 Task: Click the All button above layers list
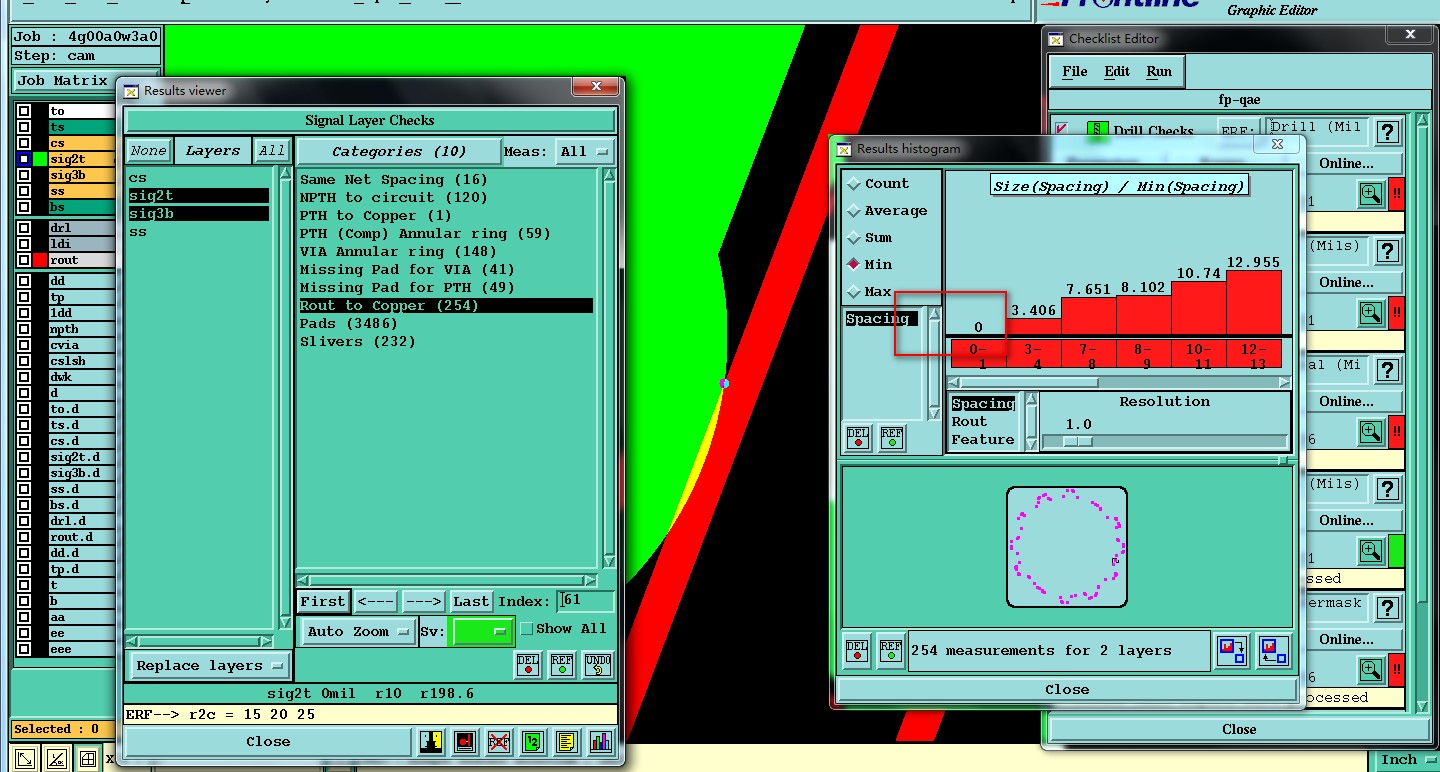click(x=272, y=151)
